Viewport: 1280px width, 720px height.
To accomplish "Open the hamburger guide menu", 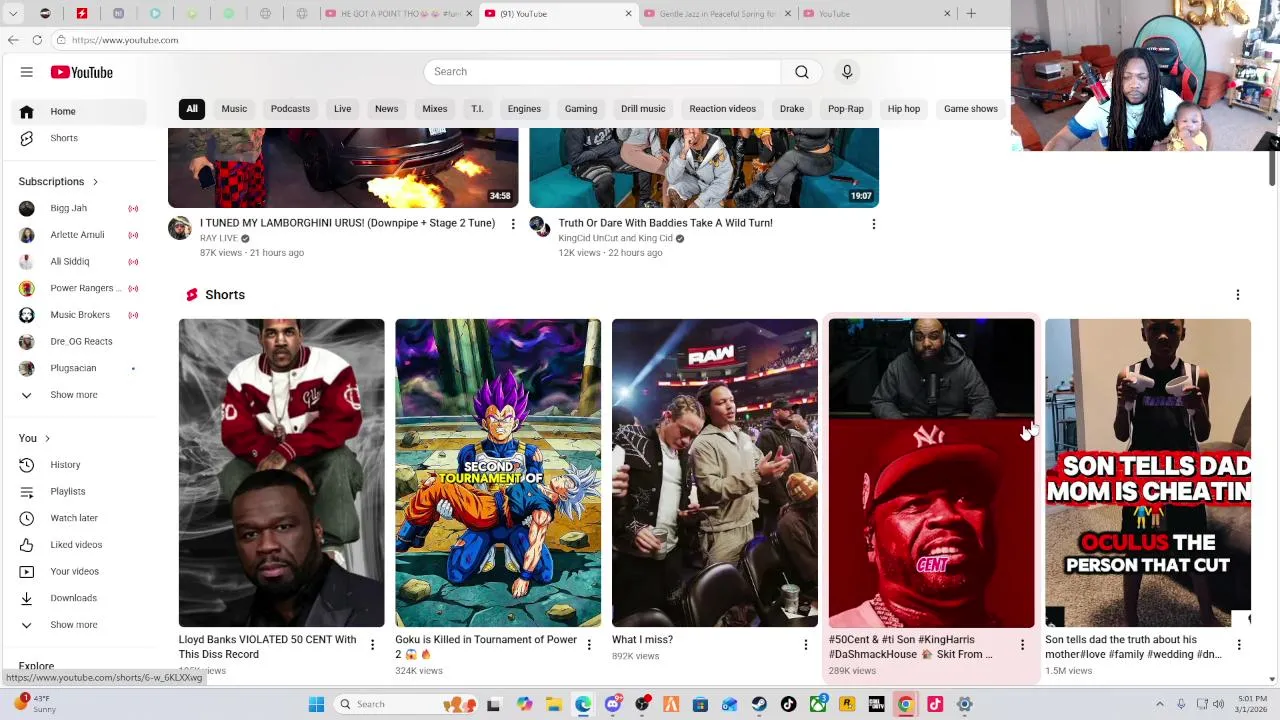I will coord(27,72).
